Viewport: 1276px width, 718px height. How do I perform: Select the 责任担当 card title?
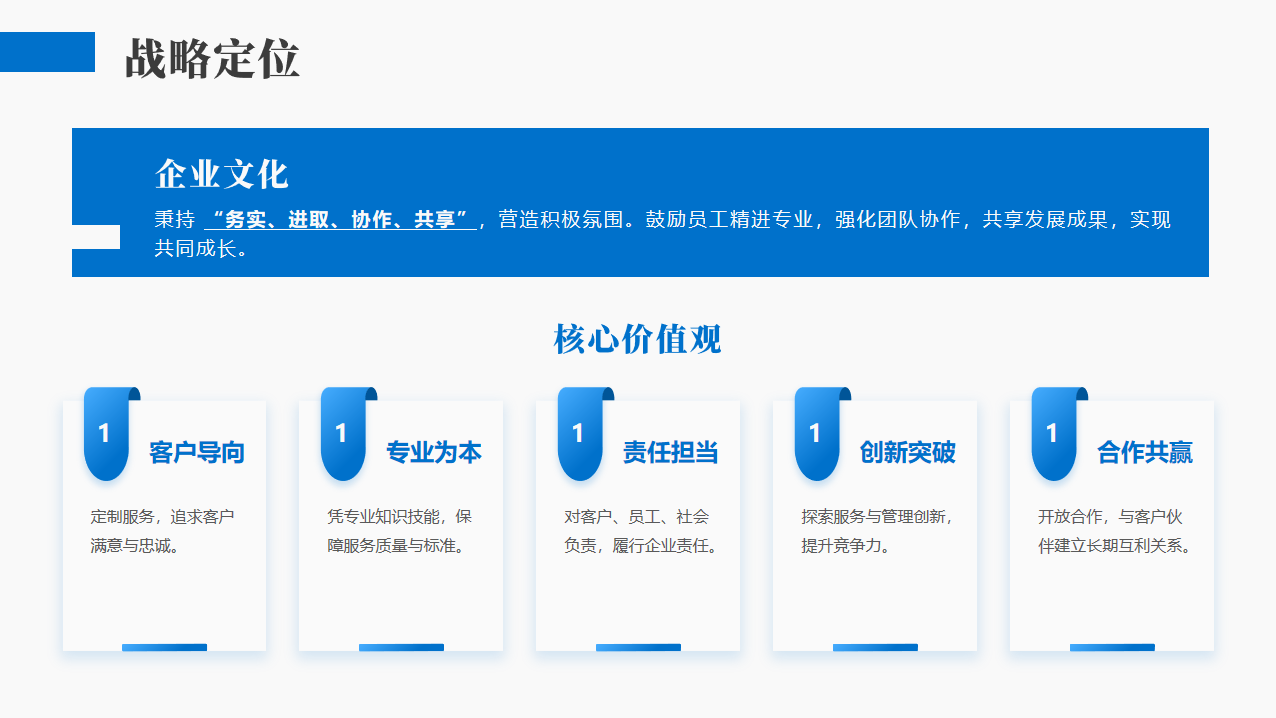click(x=671, y=452)
